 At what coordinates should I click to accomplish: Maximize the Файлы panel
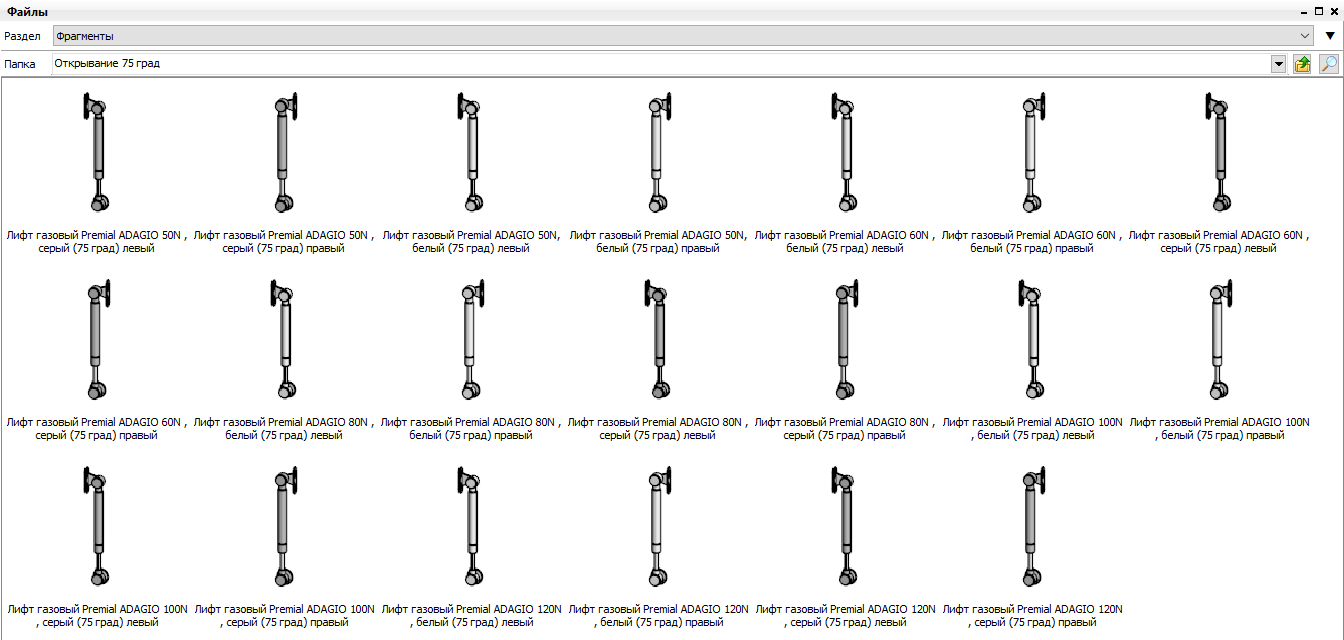pyautogui.click(x=1319, y=11)
